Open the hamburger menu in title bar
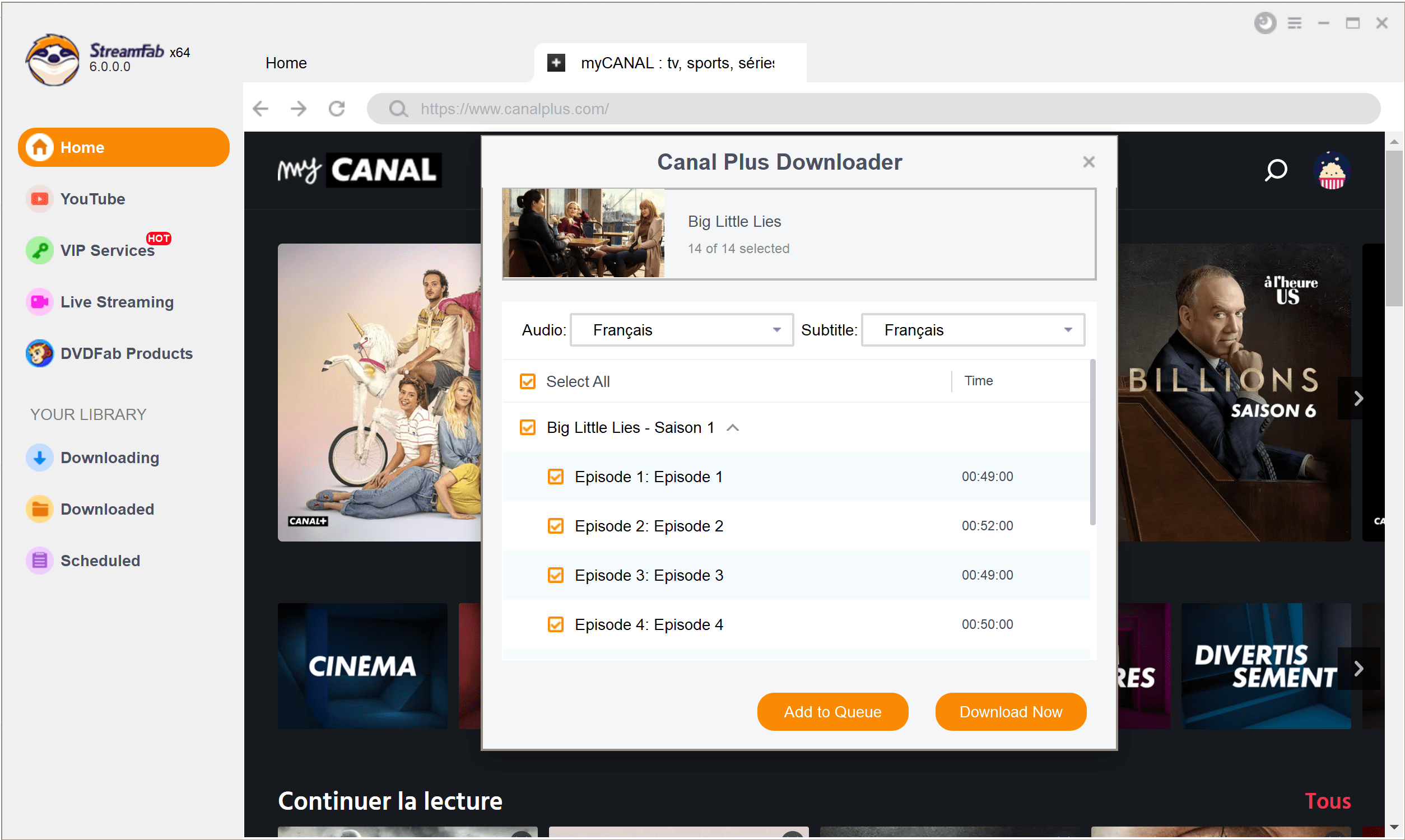This screenshot has height=840, width=1405. click(1294, 23)
